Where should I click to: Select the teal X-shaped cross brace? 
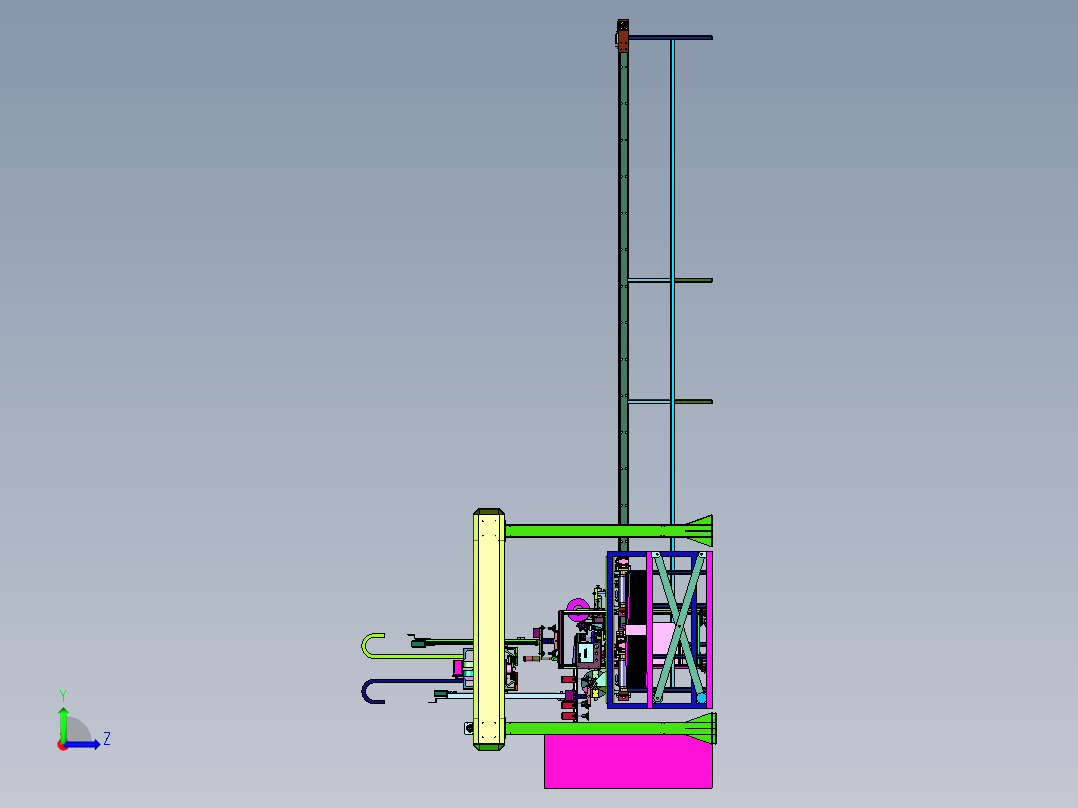(679, 627)
